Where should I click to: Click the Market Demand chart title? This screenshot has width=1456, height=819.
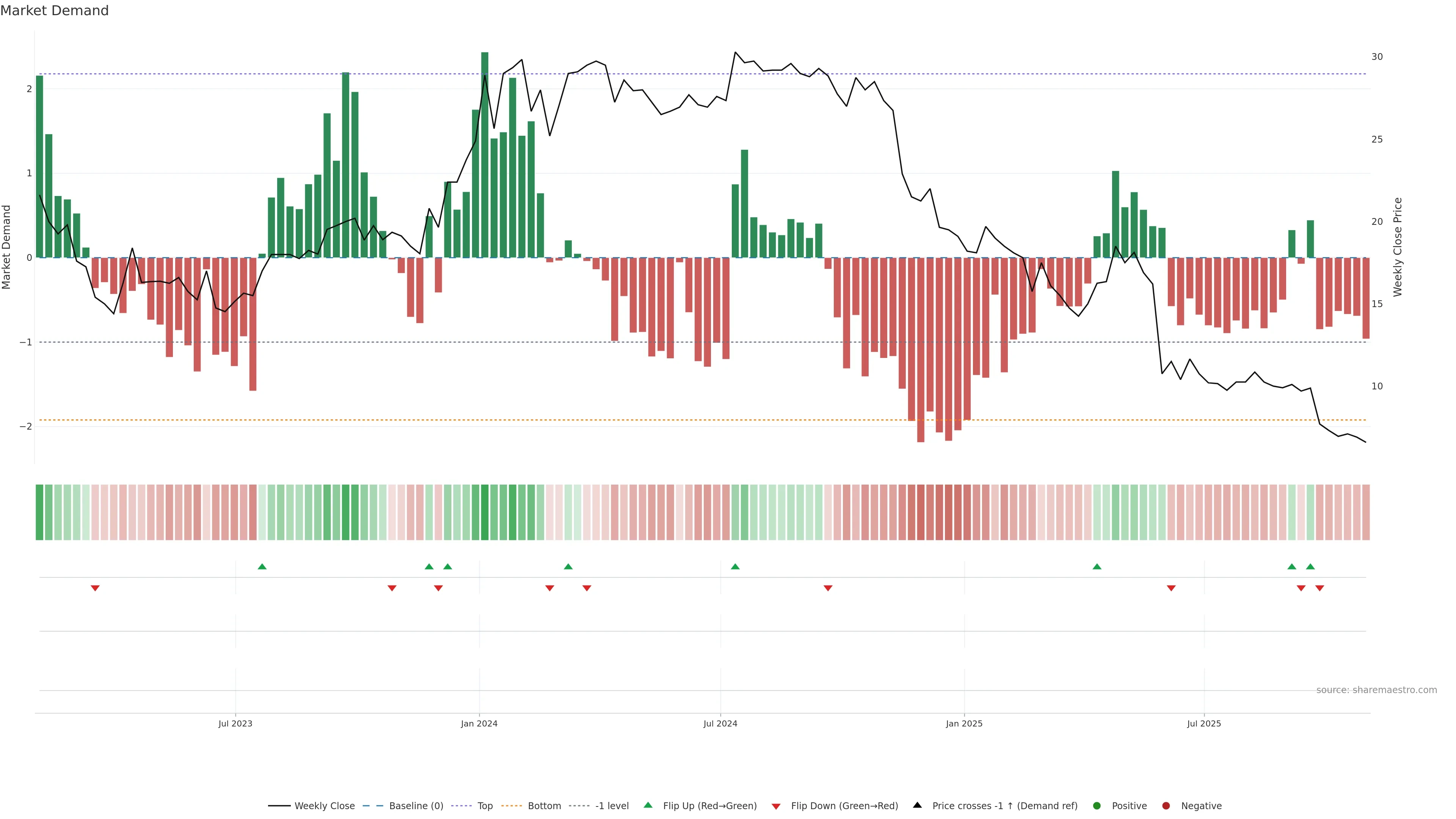pyautogui.click(x=54, y=11)
